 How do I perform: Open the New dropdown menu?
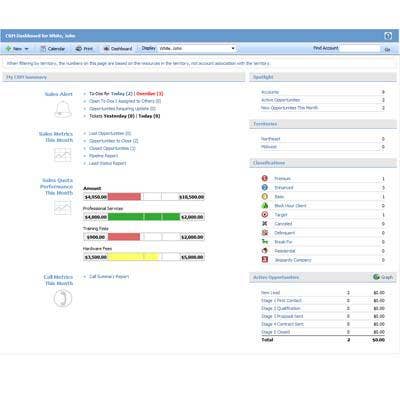tap(17, 49)
